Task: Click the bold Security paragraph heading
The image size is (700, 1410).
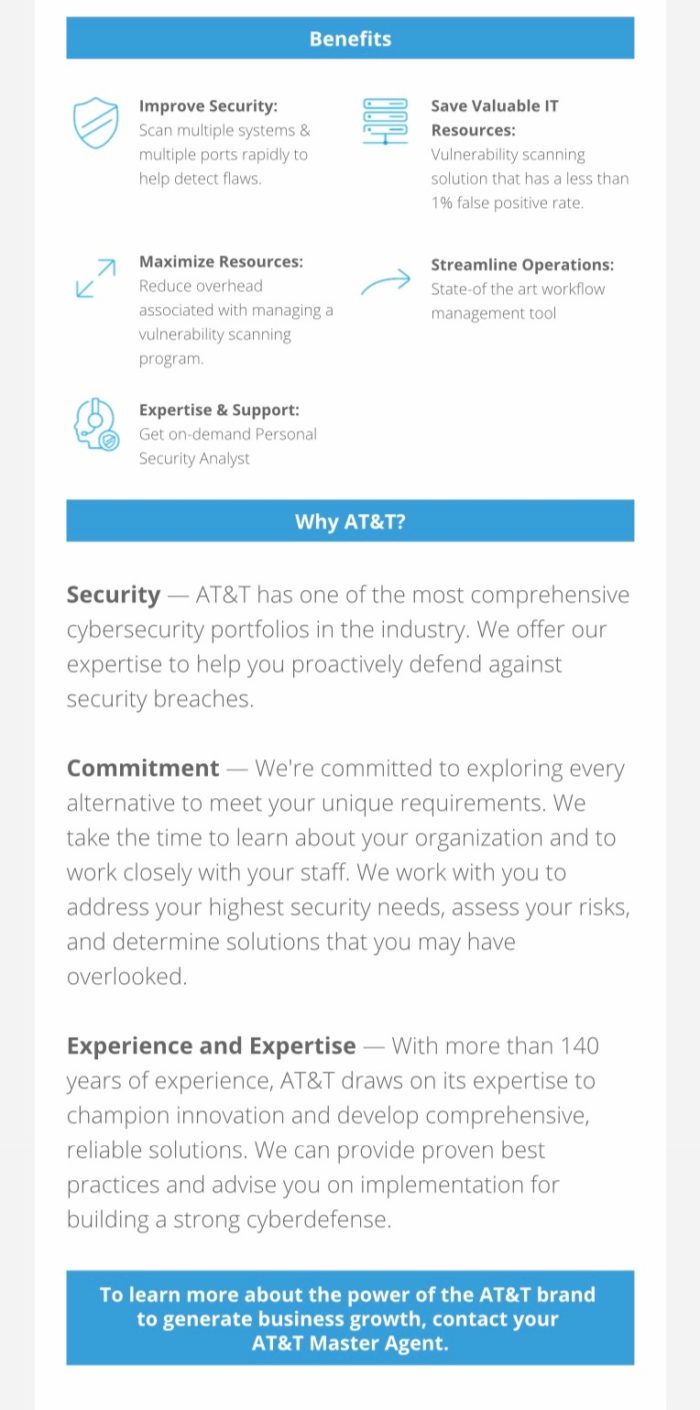Action: point(113,595)
